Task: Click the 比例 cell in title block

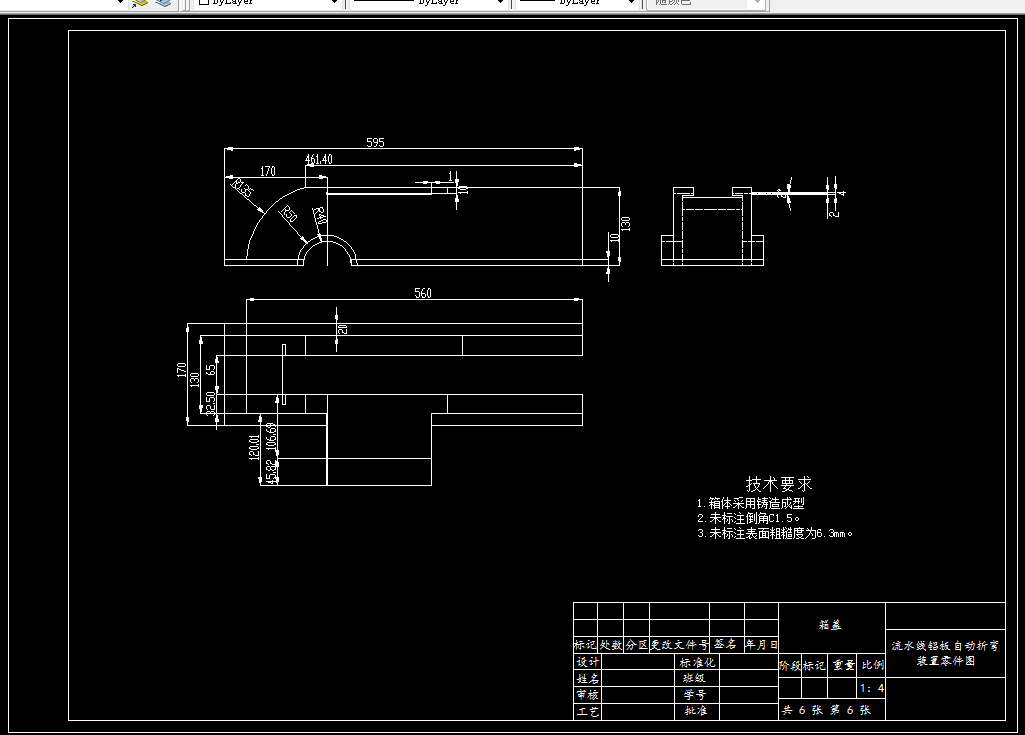Action: (x=872, y=665)
